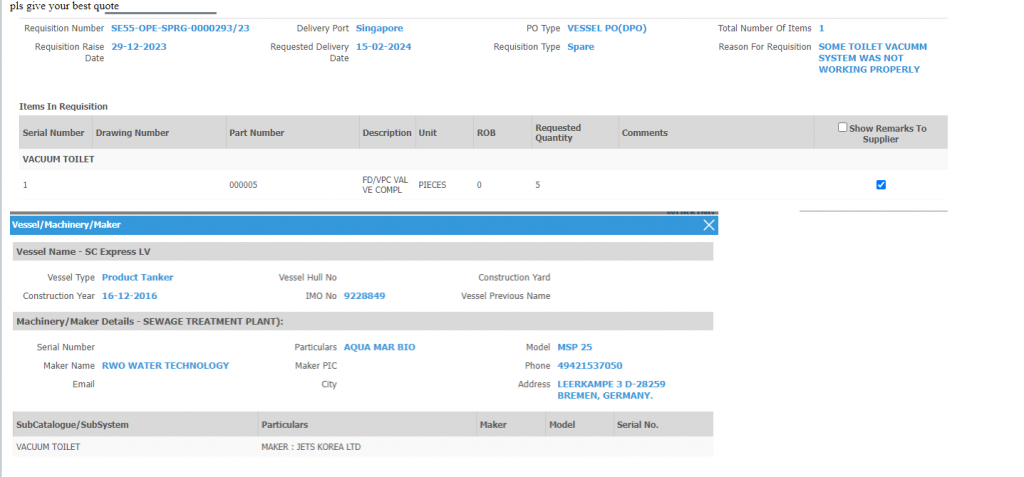
Task: Click IMO number 9228849
Action: click(x=364, y=296)
